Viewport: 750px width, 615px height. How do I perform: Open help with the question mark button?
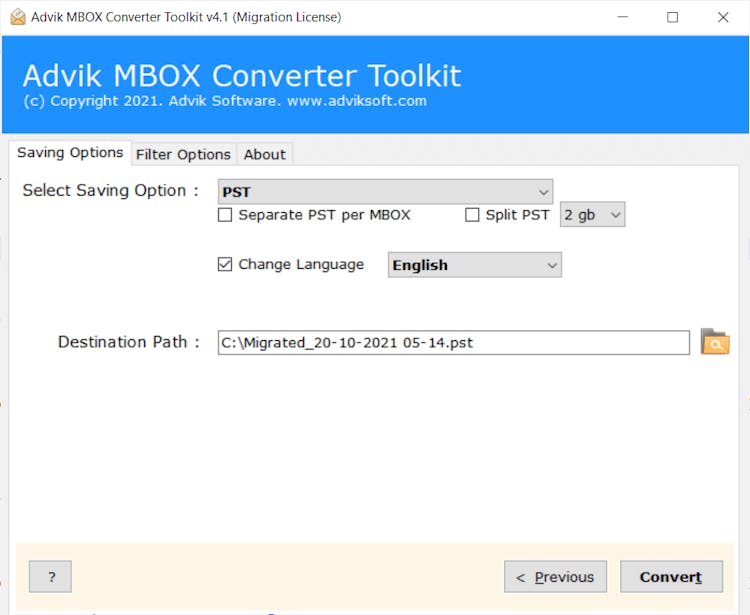tap(50, 577)
